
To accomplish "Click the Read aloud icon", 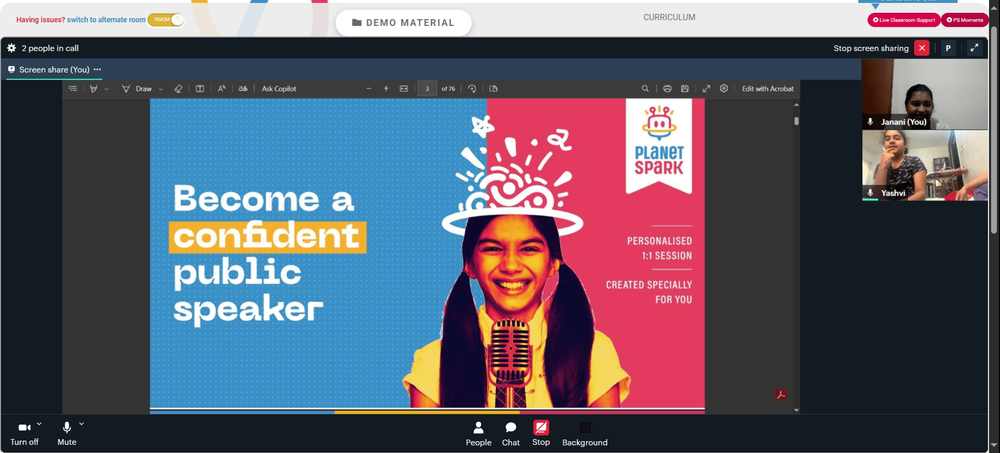I will point(221,89).
